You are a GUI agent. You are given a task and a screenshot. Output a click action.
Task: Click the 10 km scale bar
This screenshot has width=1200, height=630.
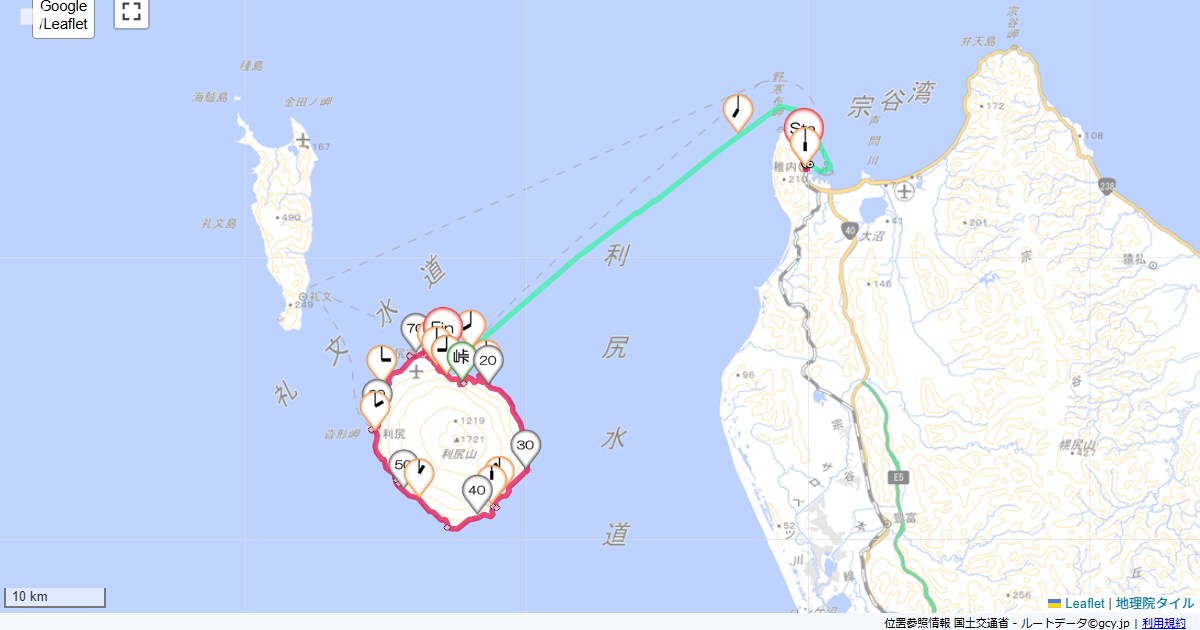coord(55,597)
